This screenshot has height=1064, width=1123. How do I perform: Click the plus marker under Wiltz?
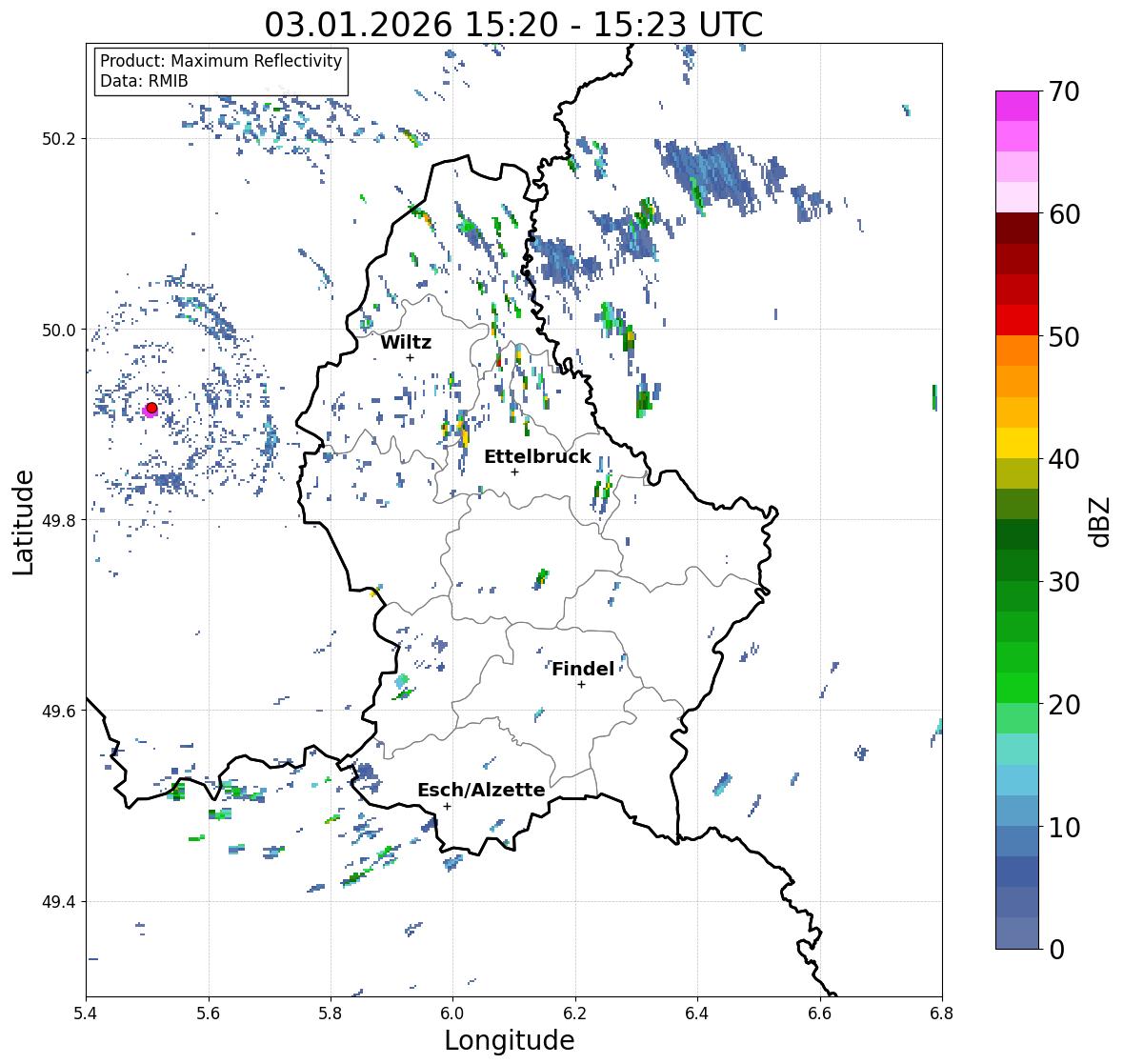click(410, 357)
